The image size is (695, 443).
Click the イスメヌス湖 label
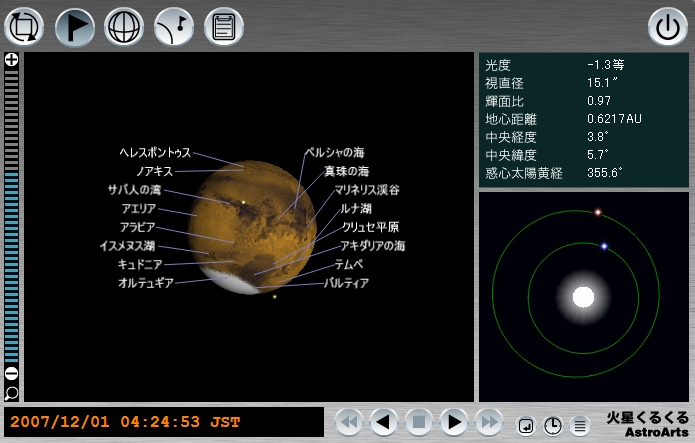[x=127, y=246]
